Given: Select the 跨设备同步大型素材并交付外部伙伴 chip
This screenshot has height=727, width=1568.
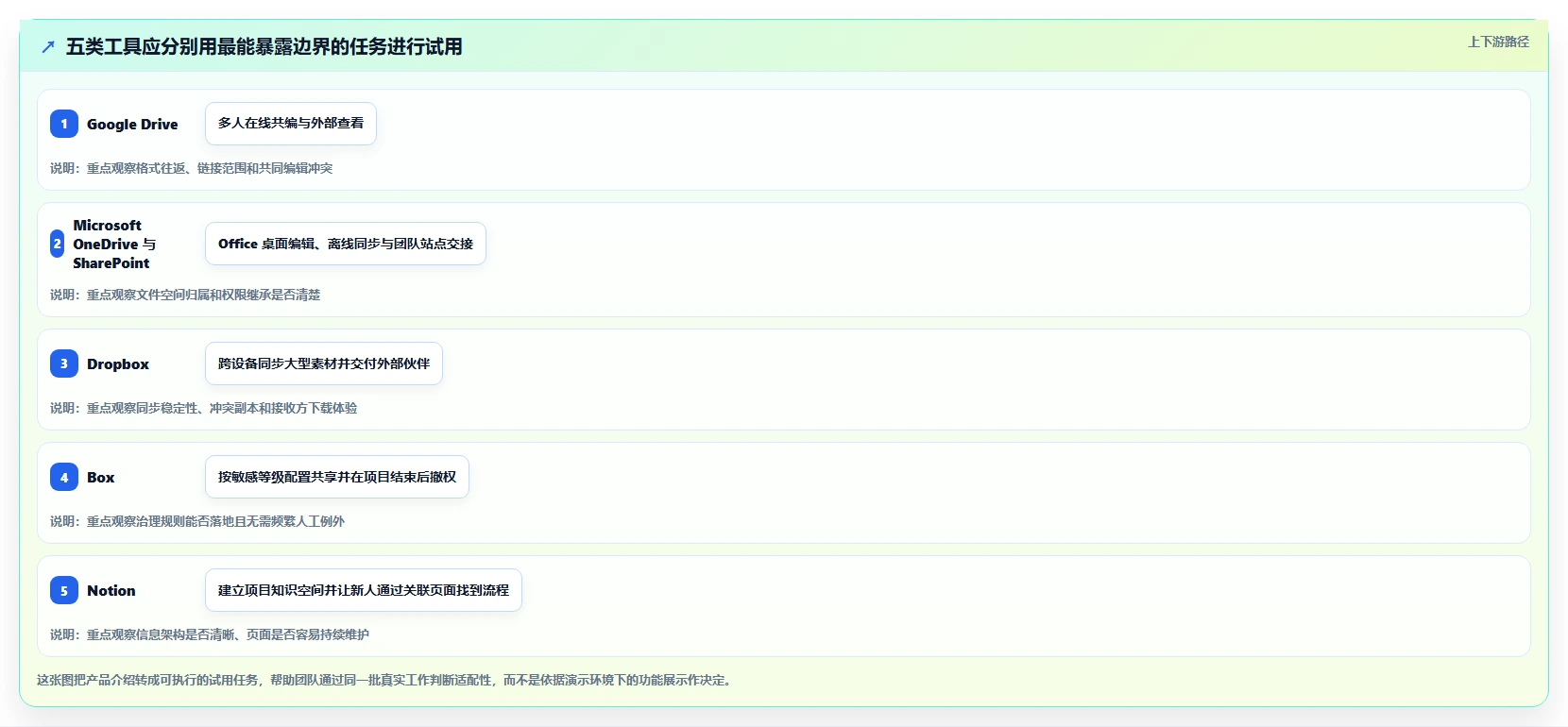Looking at the screenshot, I should click(324, 363).
